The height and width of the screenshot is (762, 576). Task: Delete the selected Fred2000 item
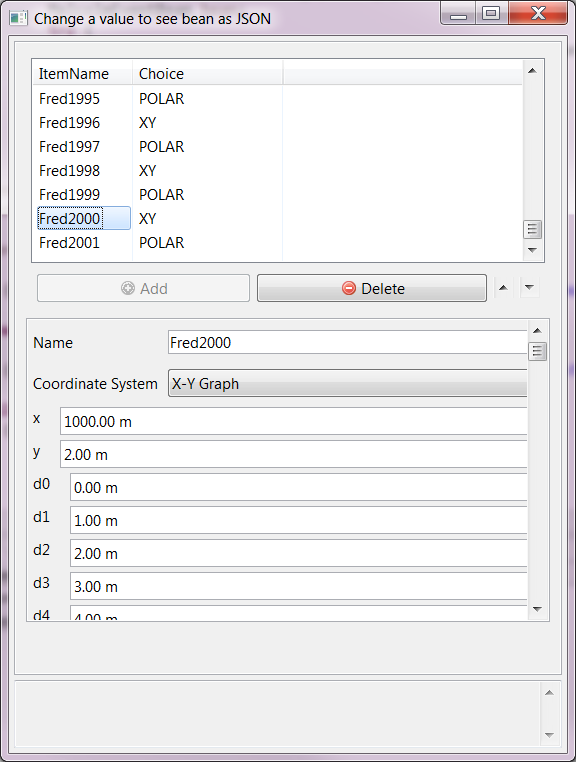(x=372, y=288)
